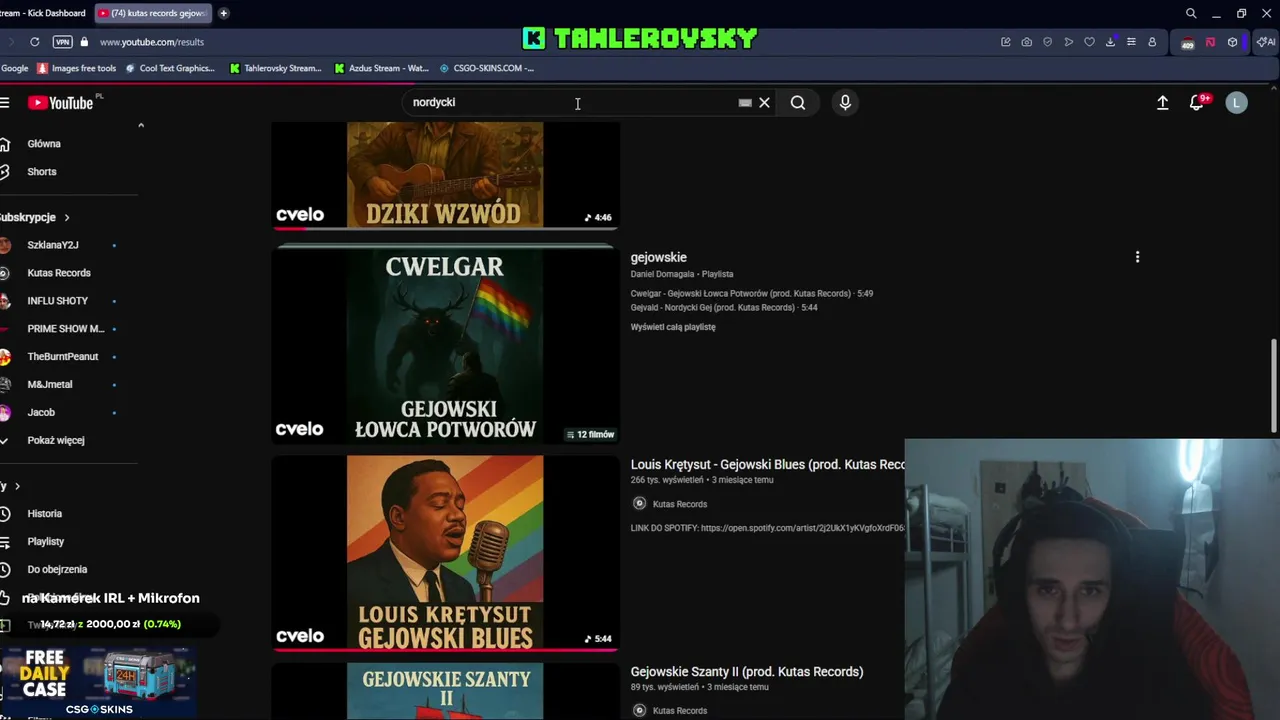Click the lock site info icon
Screen dimensions: 1280x720
pyautogui.click(x=84, y=42)
